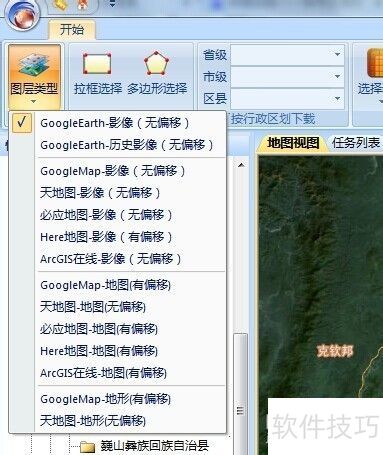Select the 多边形选择 polygon selection tool
The image size is (383, 455).
click(x=157, y=73)
